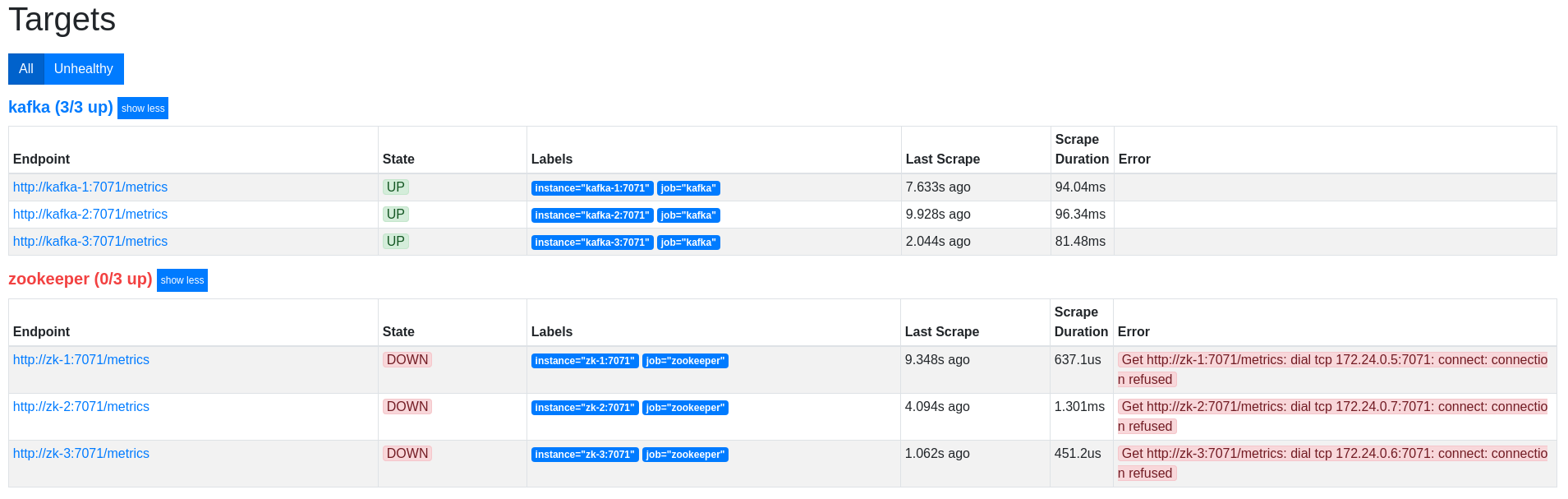Click the DOWN state badge for zk-2
Image resolution: width=1568 pixels, height=499 pixels.
pos(407,407)
